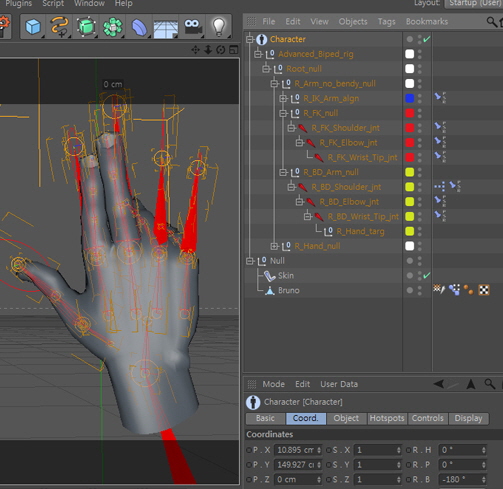Add a Camera object
This screenshot has height=489, width=503.
coord(193,27)
